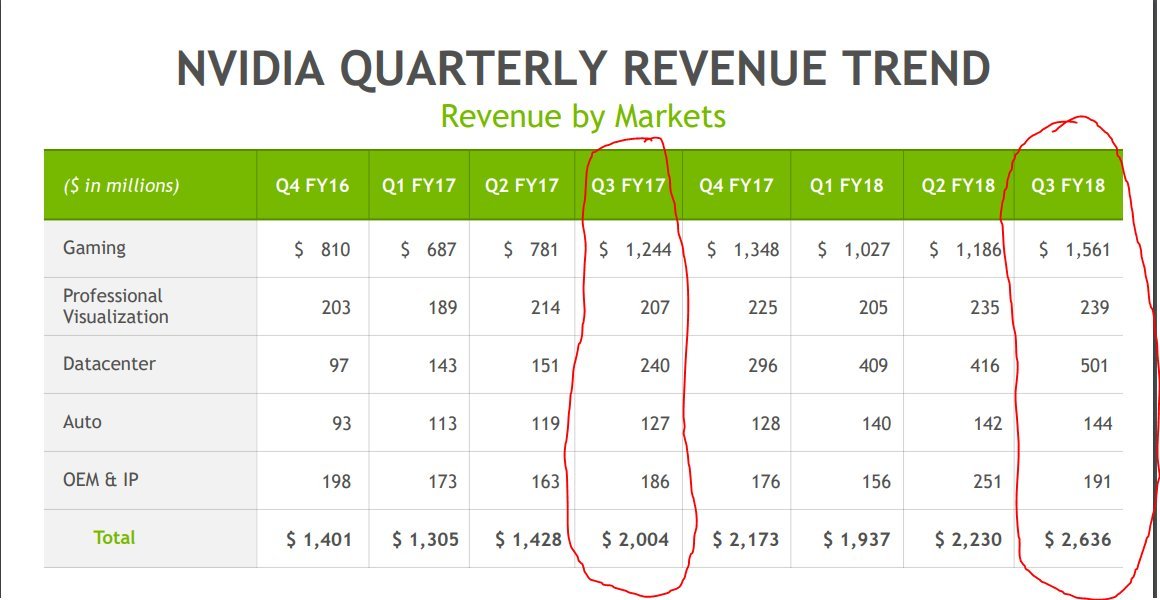Select the Q1 FY18 column header
1160x600 pixels.
point(846,185)
